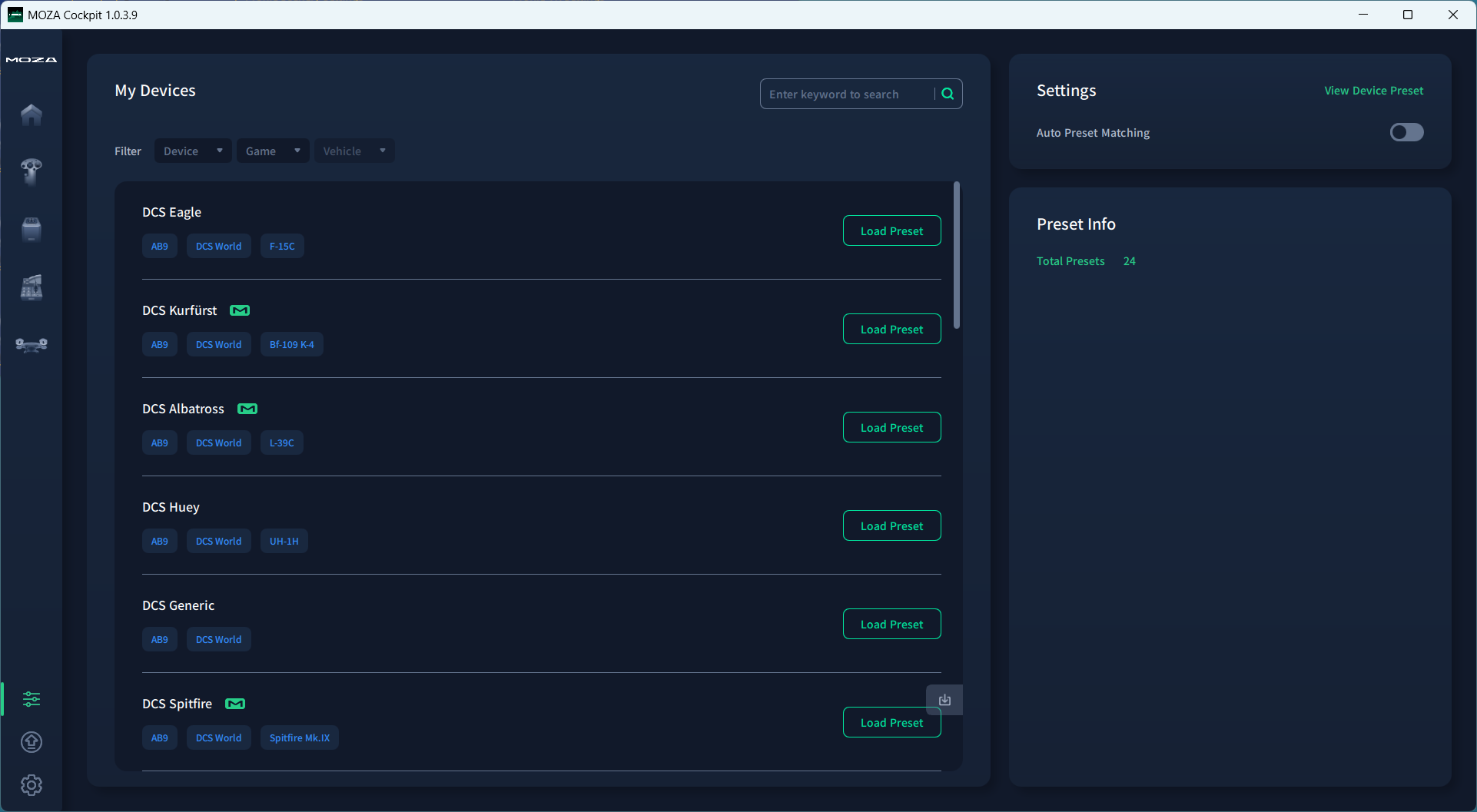Load Preset for DCS Albatross
1477x812 pixels.
coord(891,427)
